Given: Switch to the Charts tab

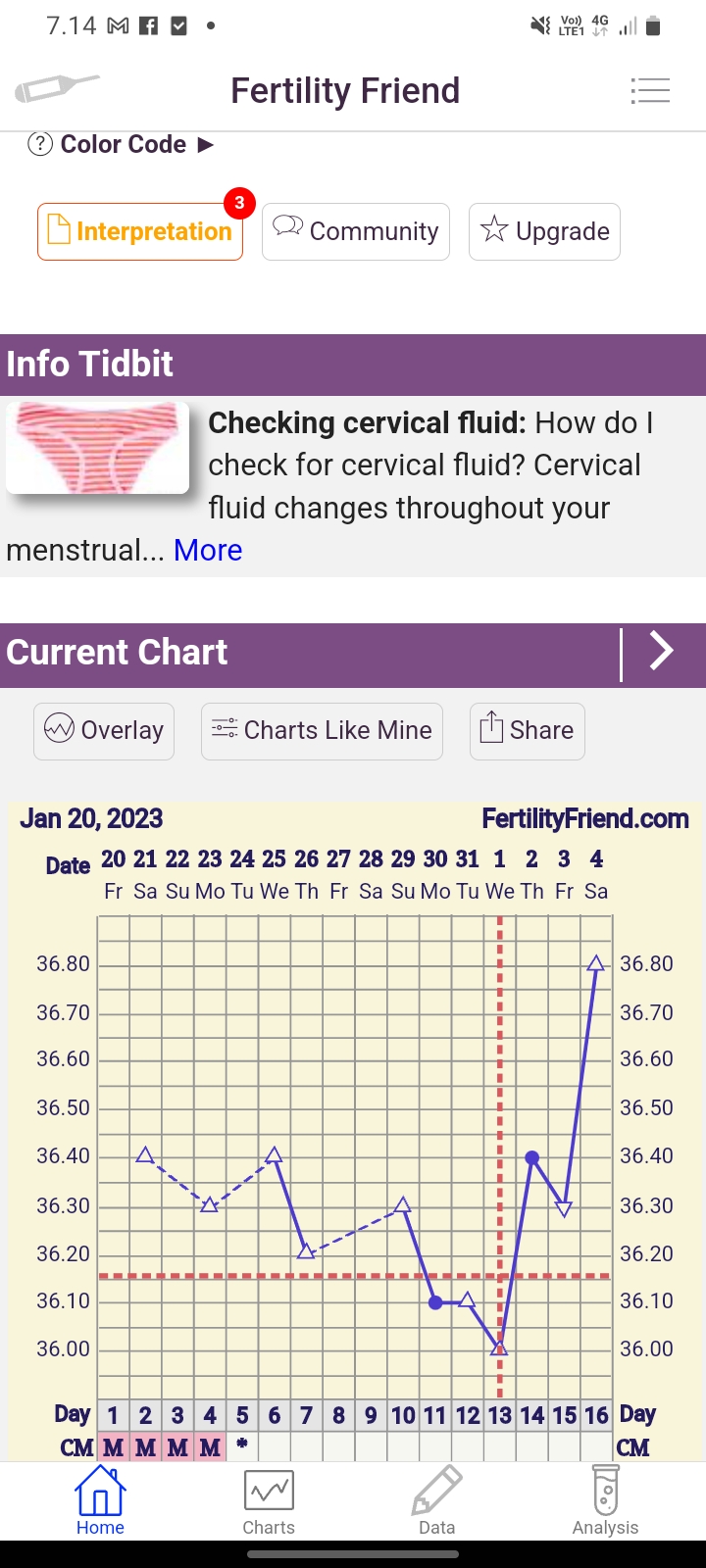Looking at the screenshot, I should [x=269, y=1501].
